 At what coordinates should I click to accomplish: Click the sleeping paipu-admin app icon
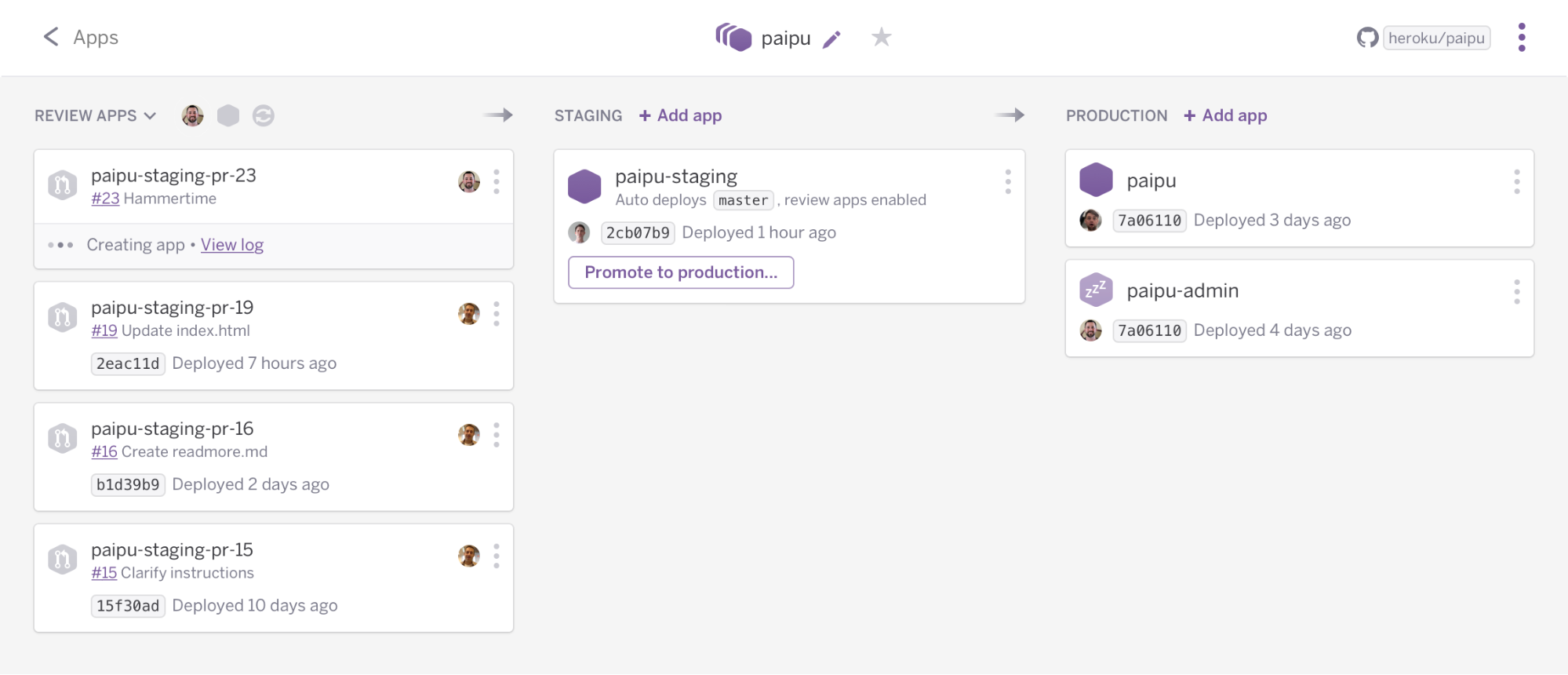click(1096, 289)
